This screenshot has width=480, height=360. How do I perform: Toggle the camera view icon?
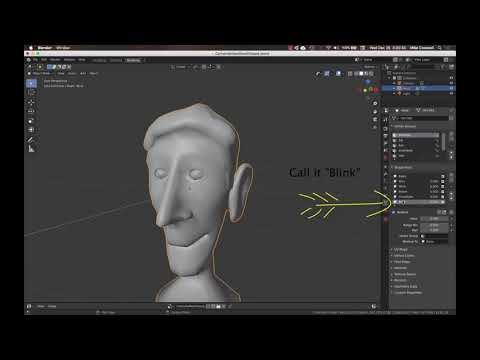tap(375, 120)
